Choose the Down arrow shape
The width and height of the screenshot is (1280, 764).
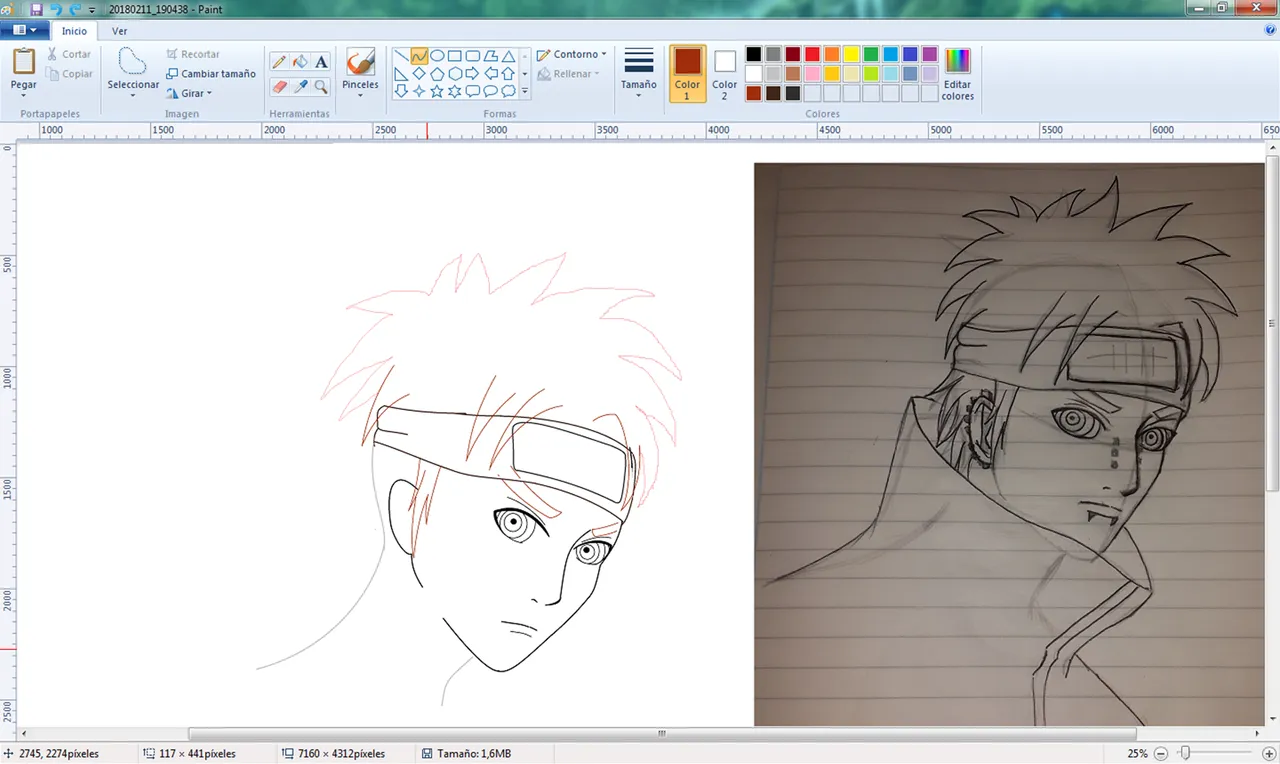coord(401,91)
